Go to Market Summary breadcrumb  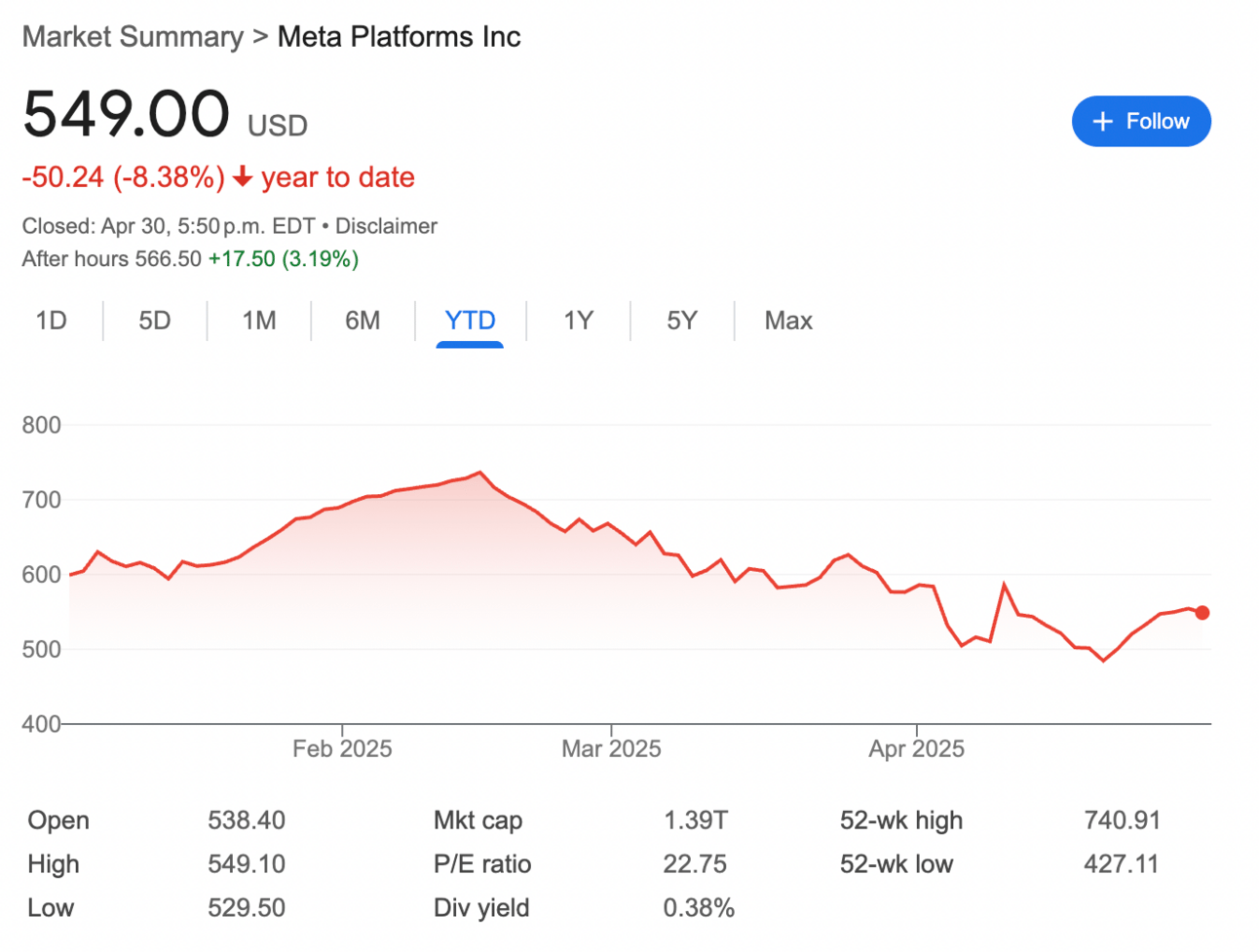pyautogui.click(x=133, y=37)
